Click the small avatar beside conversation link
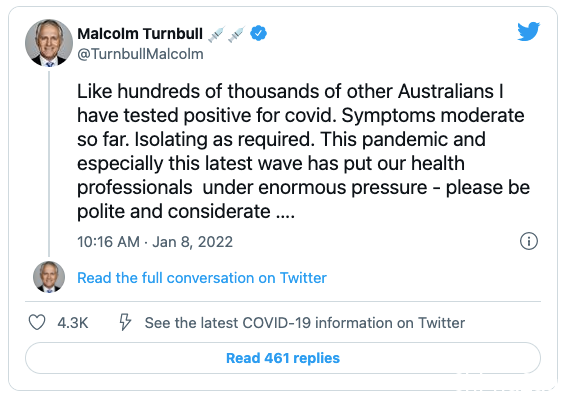Screen dimensions: 563x395 click(x=49, y=277)
